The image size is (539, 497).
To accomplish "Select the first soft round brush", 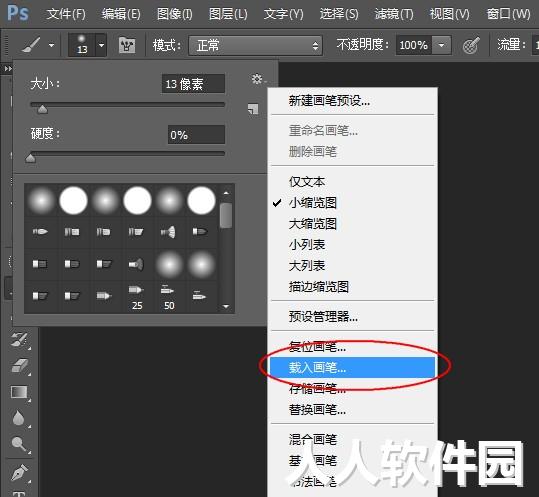I will 41,200.
